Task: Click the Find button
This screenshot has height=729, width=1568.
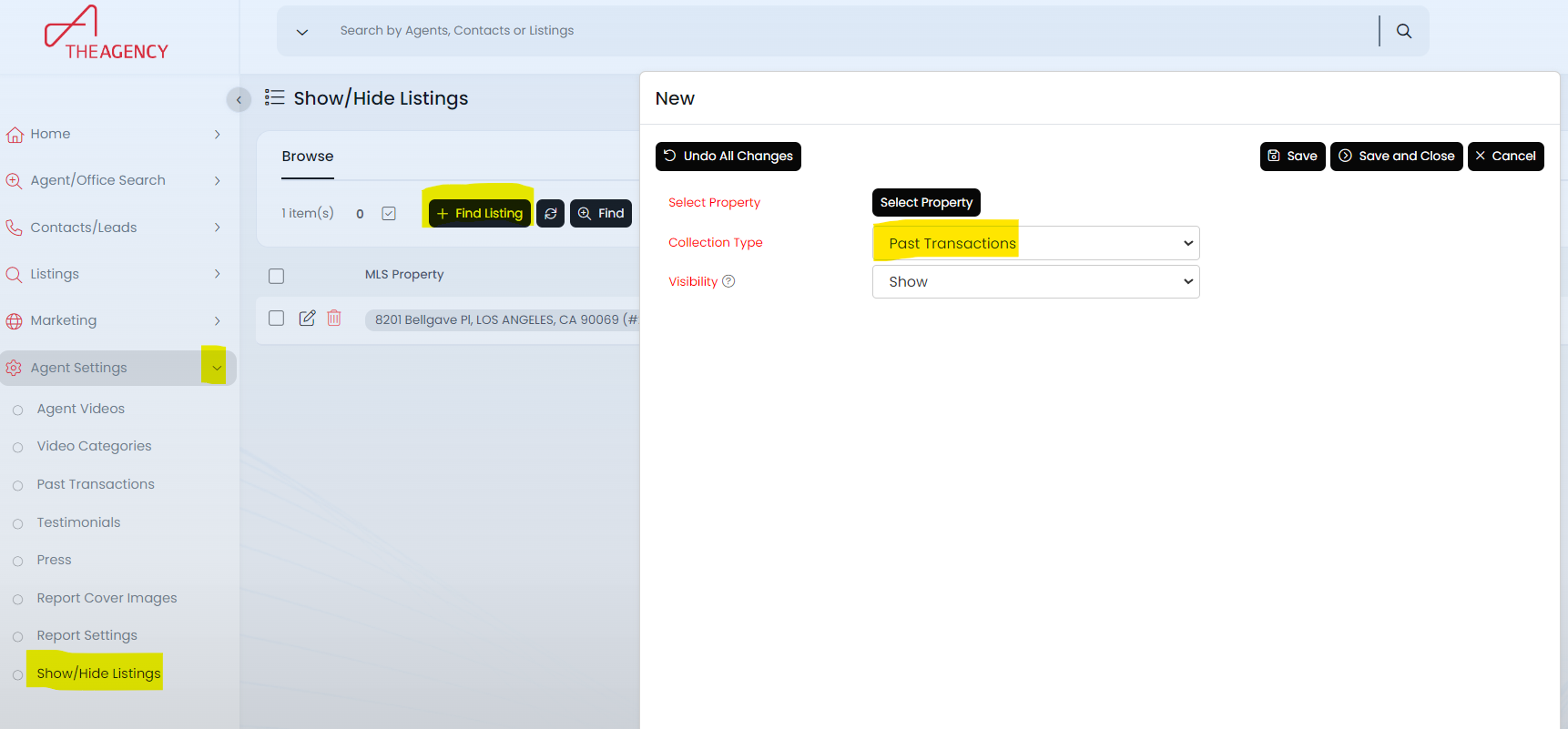Action: (x=601, y=213)
